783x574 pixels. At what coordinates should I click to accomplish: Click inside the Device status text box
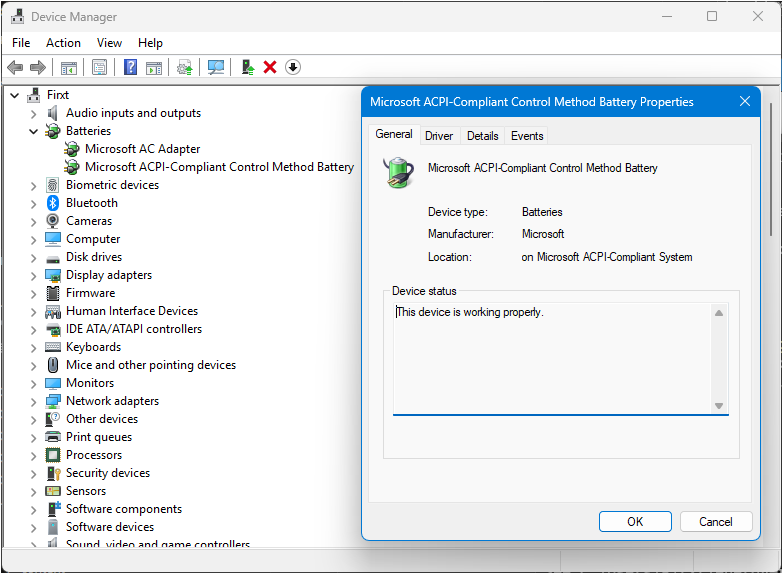pyautogui.click(x=550, y=360)
